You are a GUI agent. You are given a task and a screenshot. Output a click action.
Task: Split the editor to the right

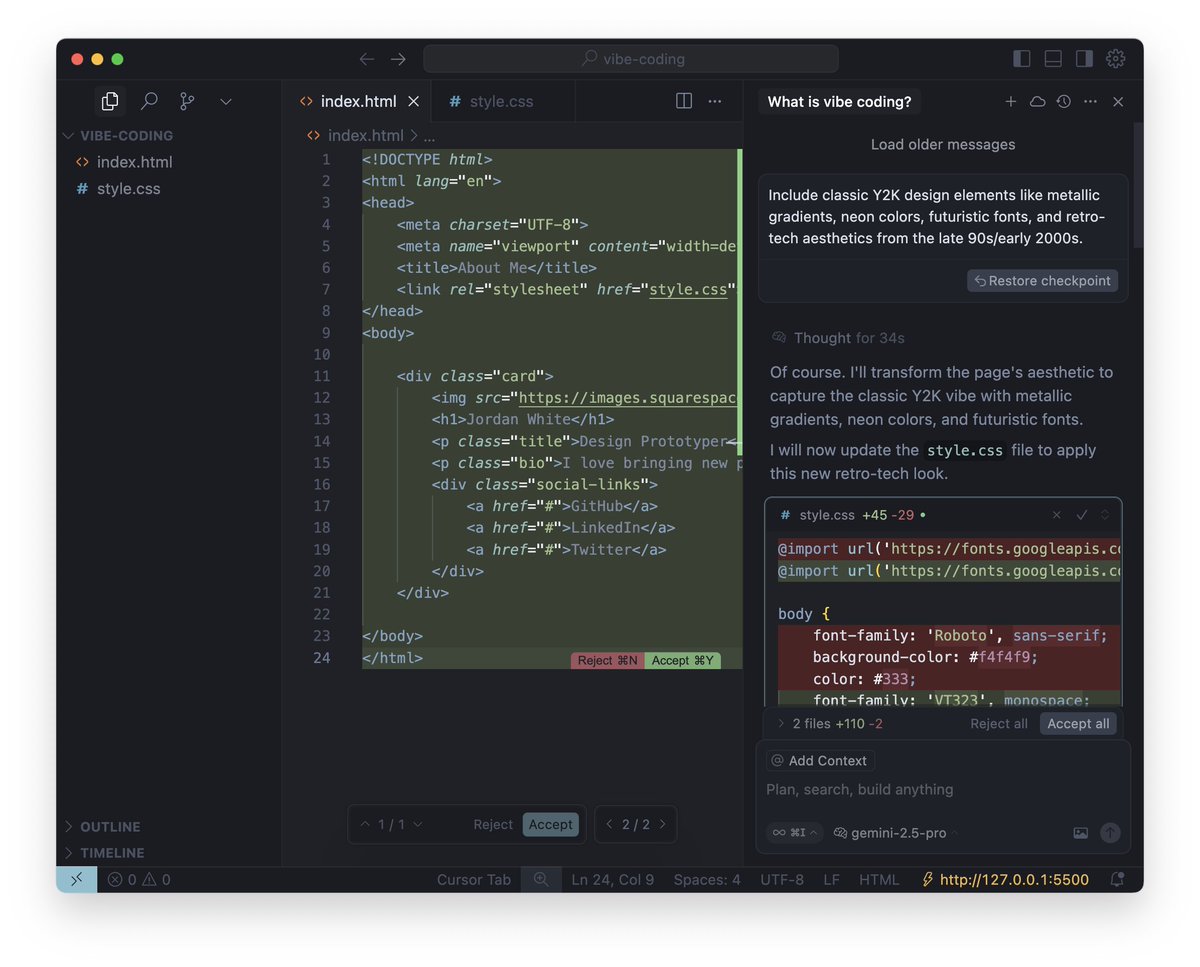click(x=684, y=101)
